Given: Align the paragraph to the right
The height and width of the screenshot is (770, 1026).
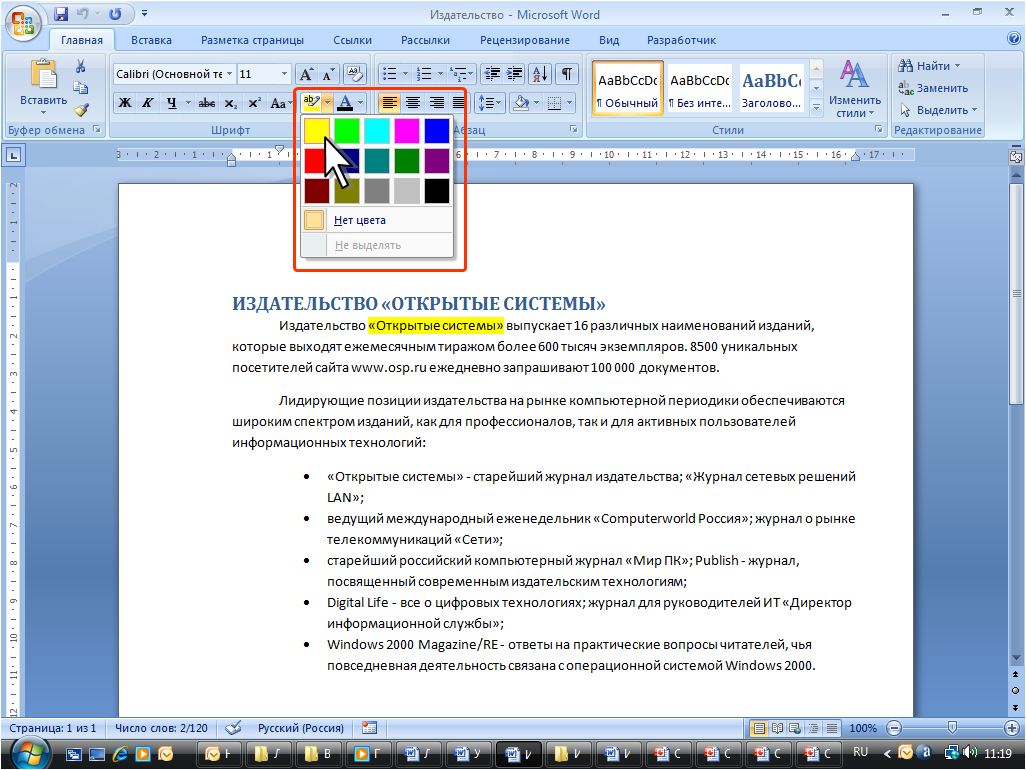Looking at the screenshot, I should (436, 103).
